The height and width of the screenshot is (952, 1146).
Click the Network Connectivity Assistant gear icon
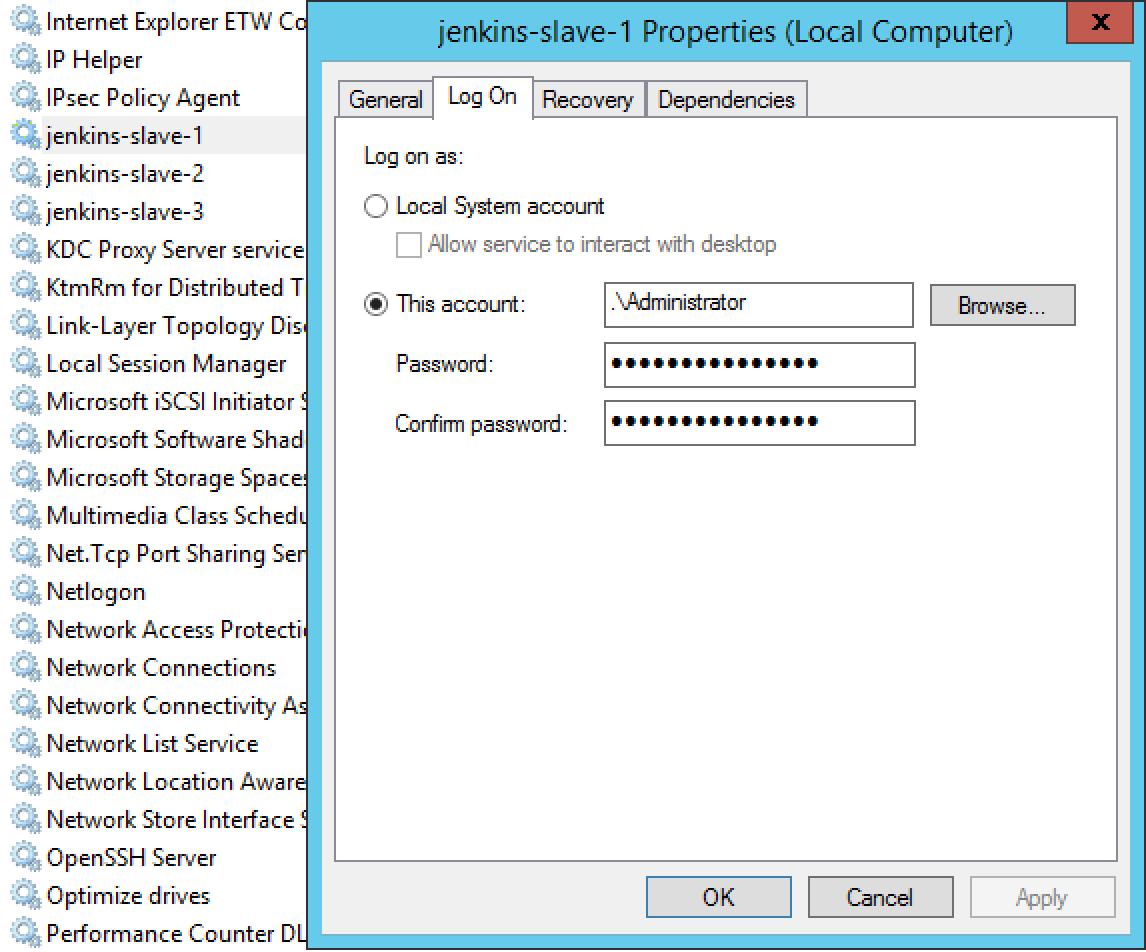point(26,705)
